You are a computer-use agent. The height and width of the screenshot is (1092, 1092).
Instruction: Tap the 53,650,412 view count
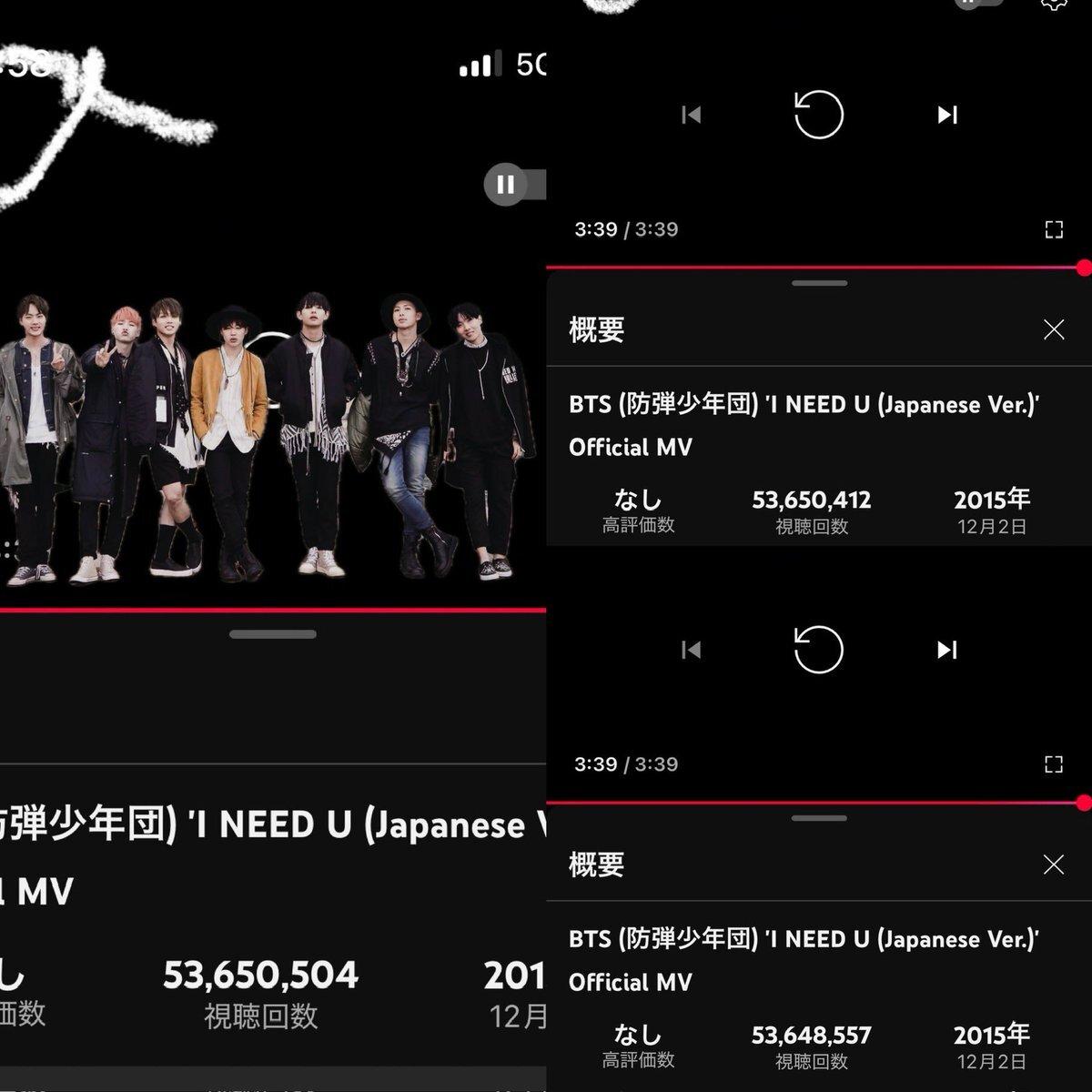(812, 500)
